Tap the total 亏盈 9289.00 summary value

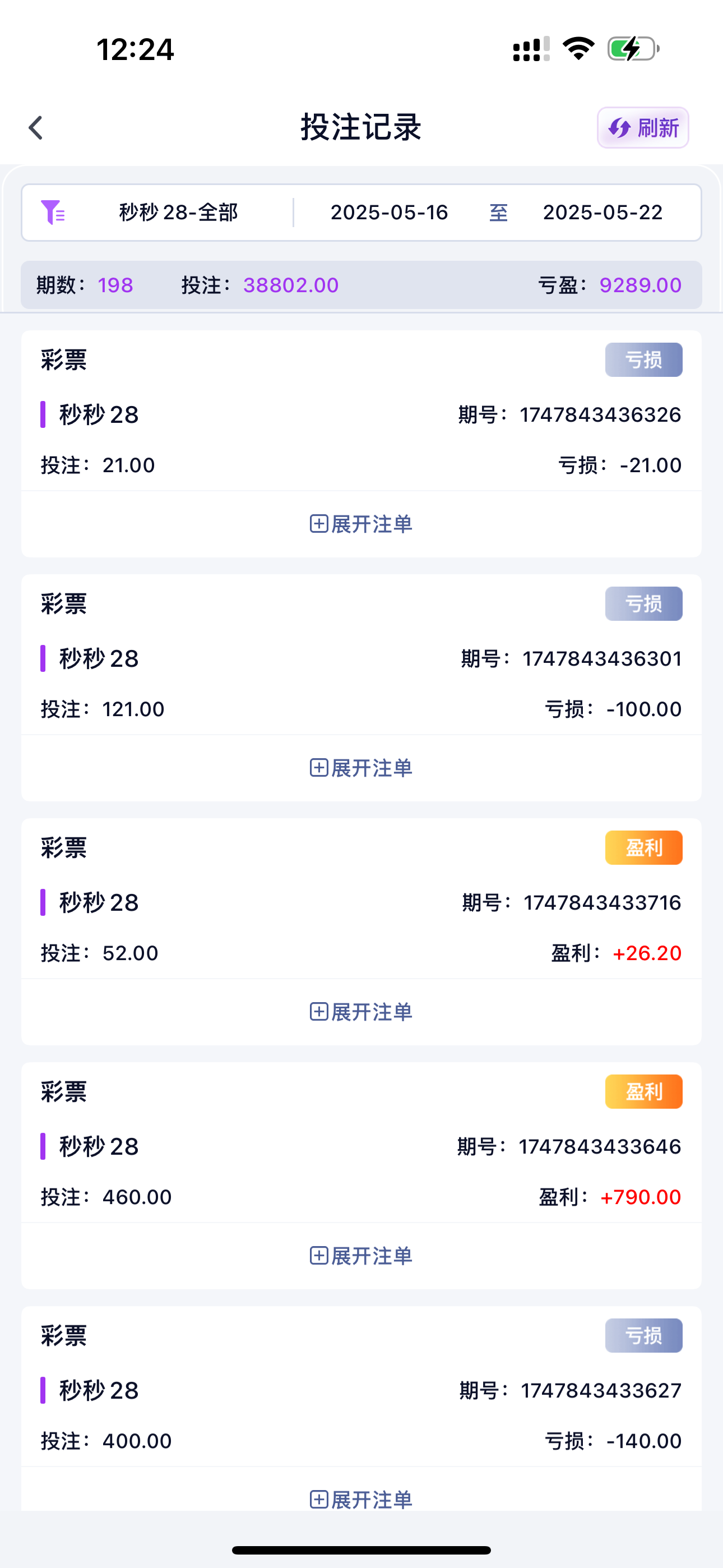click(x=640, y=285)
